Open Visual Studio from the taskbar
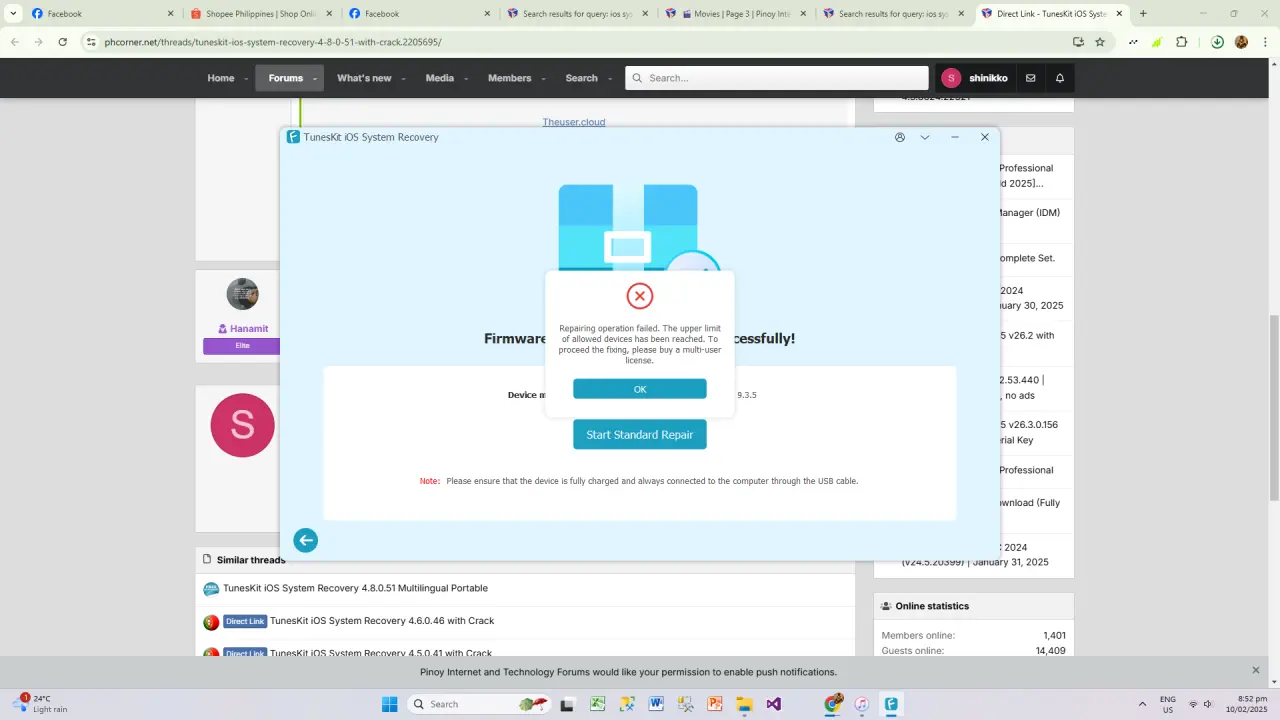The image size is (1280, 720). point(773,704)
